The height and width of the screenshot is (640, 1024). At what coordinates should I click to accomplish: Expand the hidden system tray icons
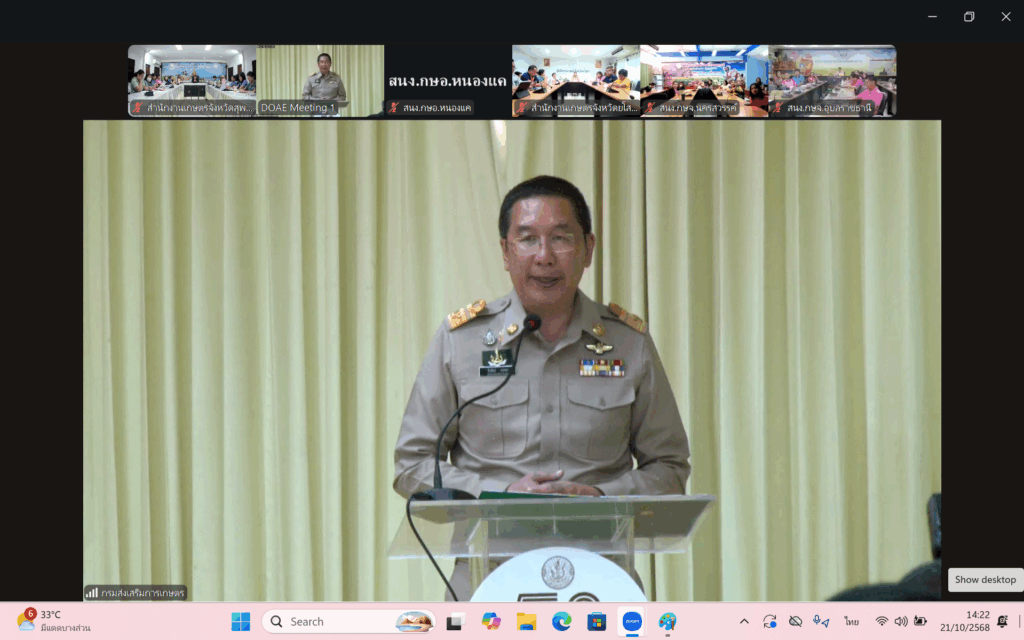[743, 622]
